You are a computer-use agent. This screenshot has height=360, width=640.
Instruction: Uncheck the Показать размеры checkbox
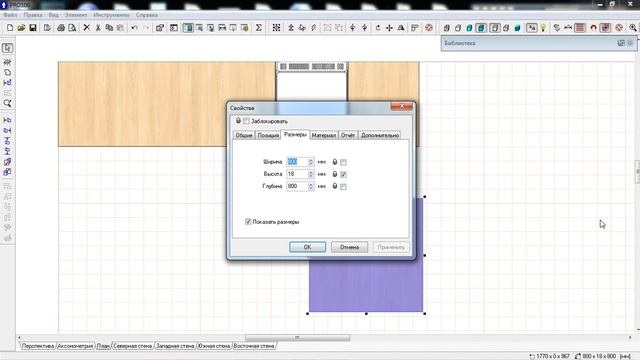[x=248, y=222]
